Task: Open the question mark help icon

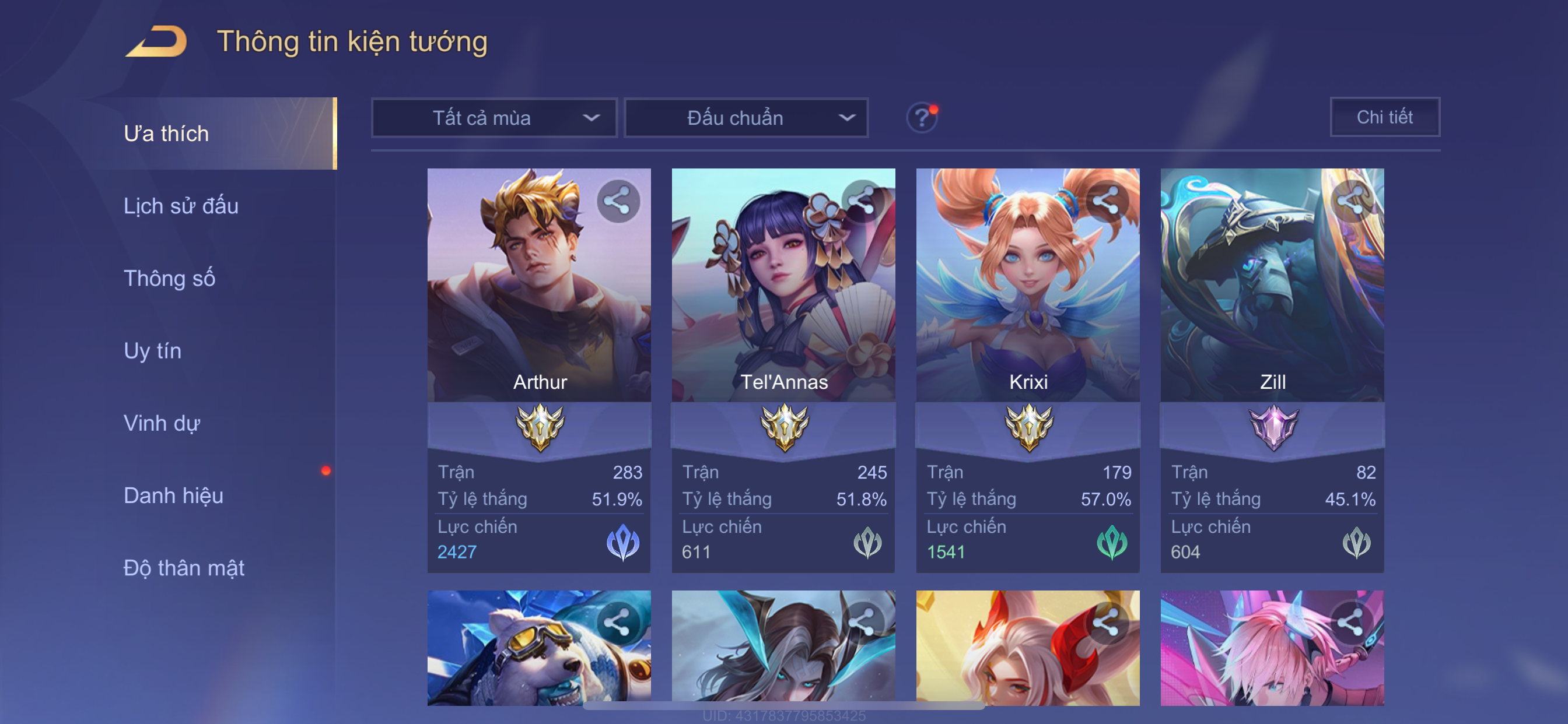Action: click(x=922, y=117)
